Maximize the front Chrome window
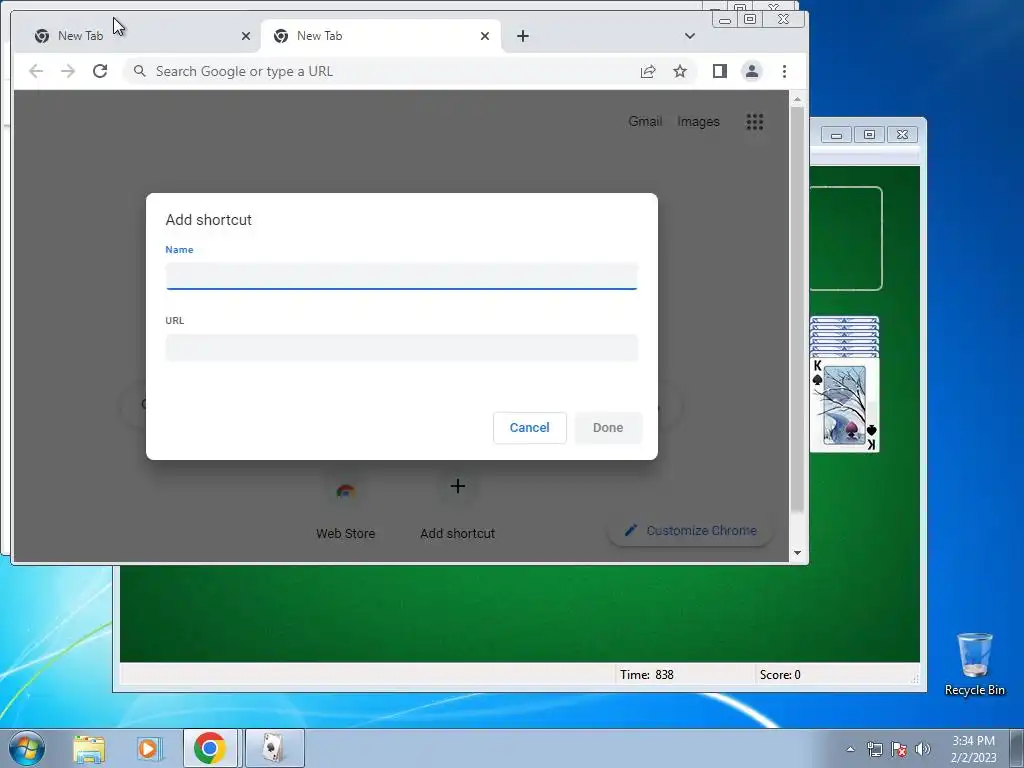 click(x=750, y=20)
